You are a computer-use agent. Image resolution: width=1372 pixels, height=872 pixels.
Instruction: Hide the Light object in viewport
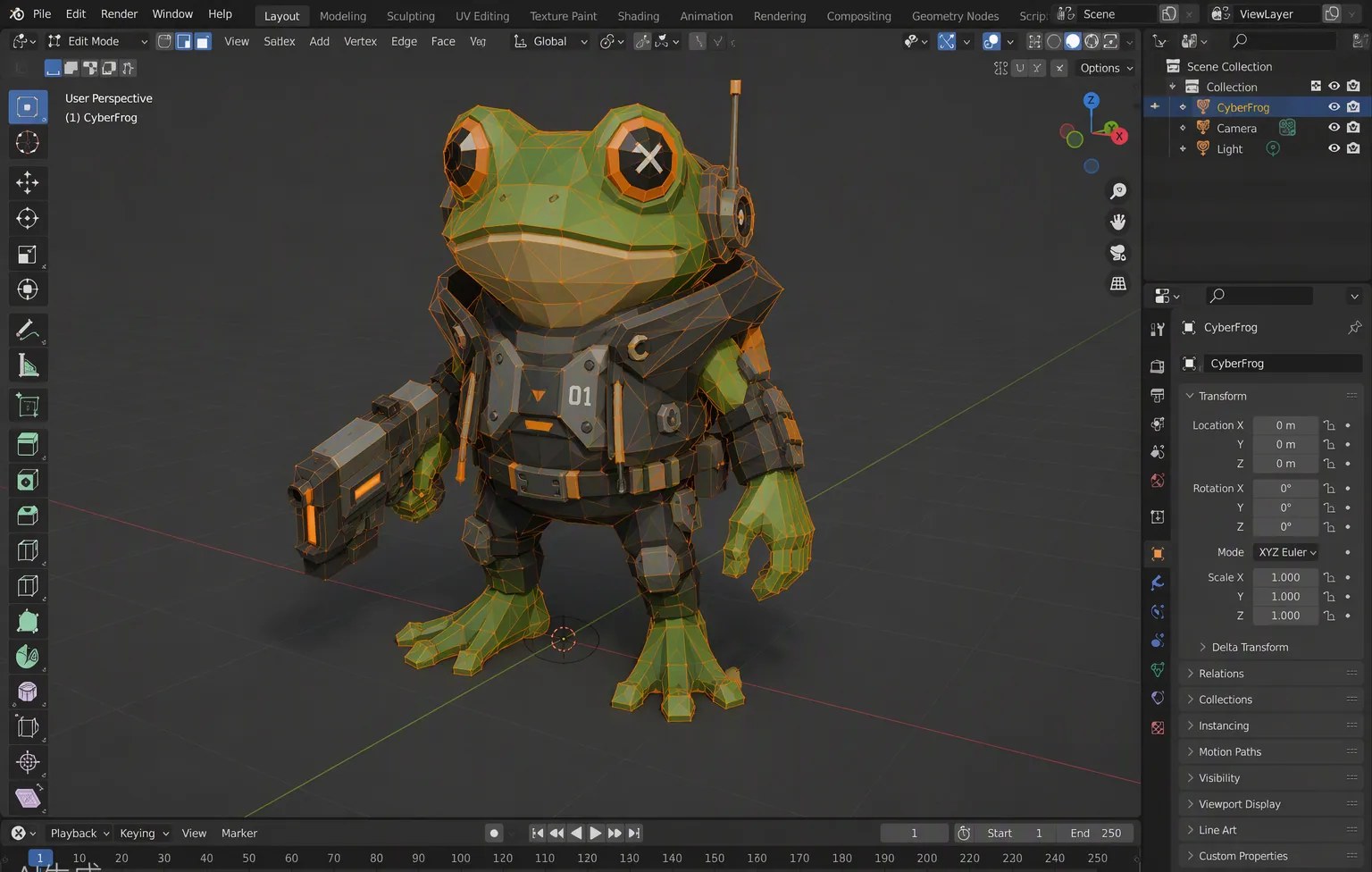tap(1334, 148)
